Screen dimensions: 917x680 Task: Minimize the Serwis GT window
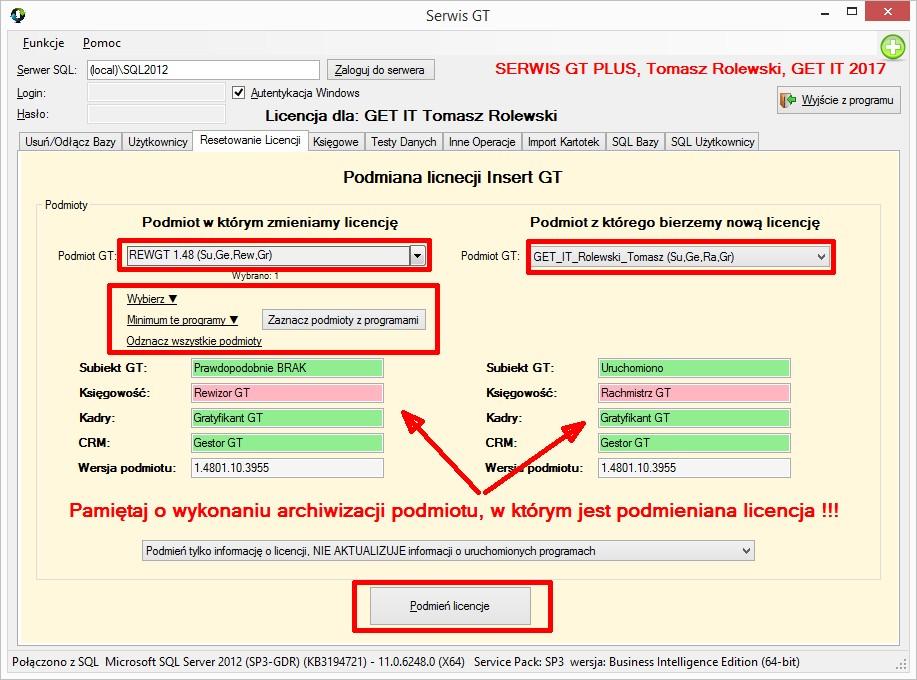tap(825, 13)
